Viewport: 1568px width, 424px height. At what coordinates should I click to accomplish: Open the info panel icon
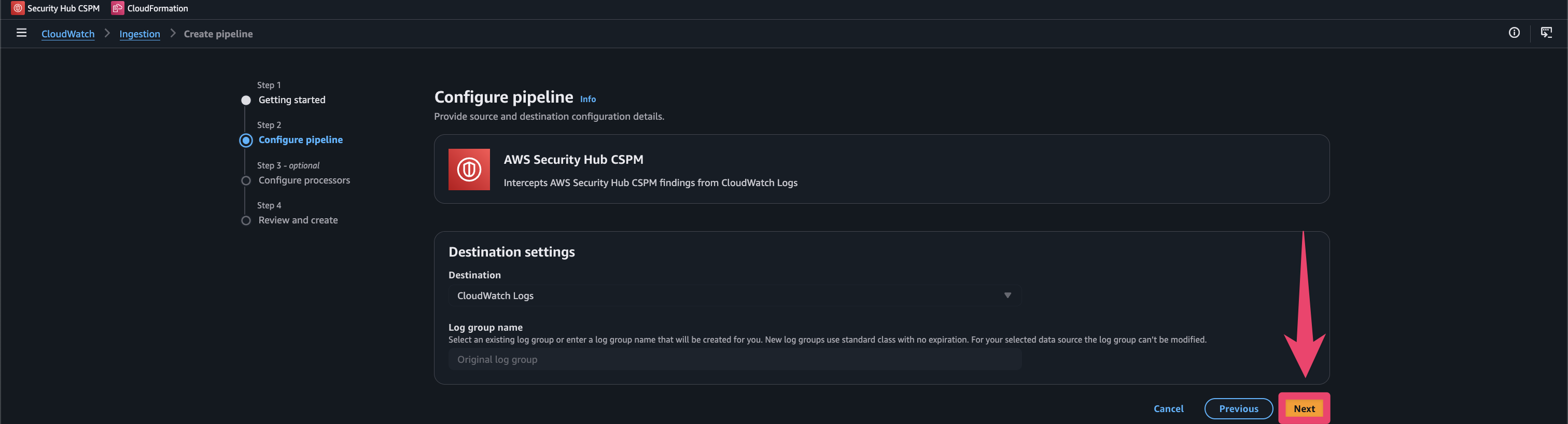(x=1514, y=33)
